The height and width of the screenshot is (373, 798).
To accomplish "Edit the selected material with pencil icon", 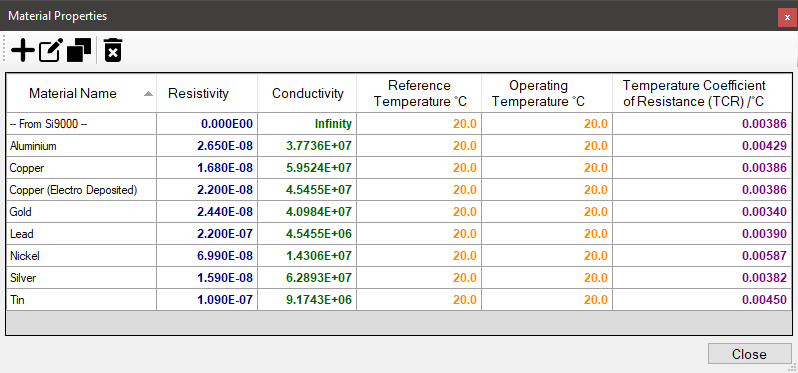I will [51, 50].
